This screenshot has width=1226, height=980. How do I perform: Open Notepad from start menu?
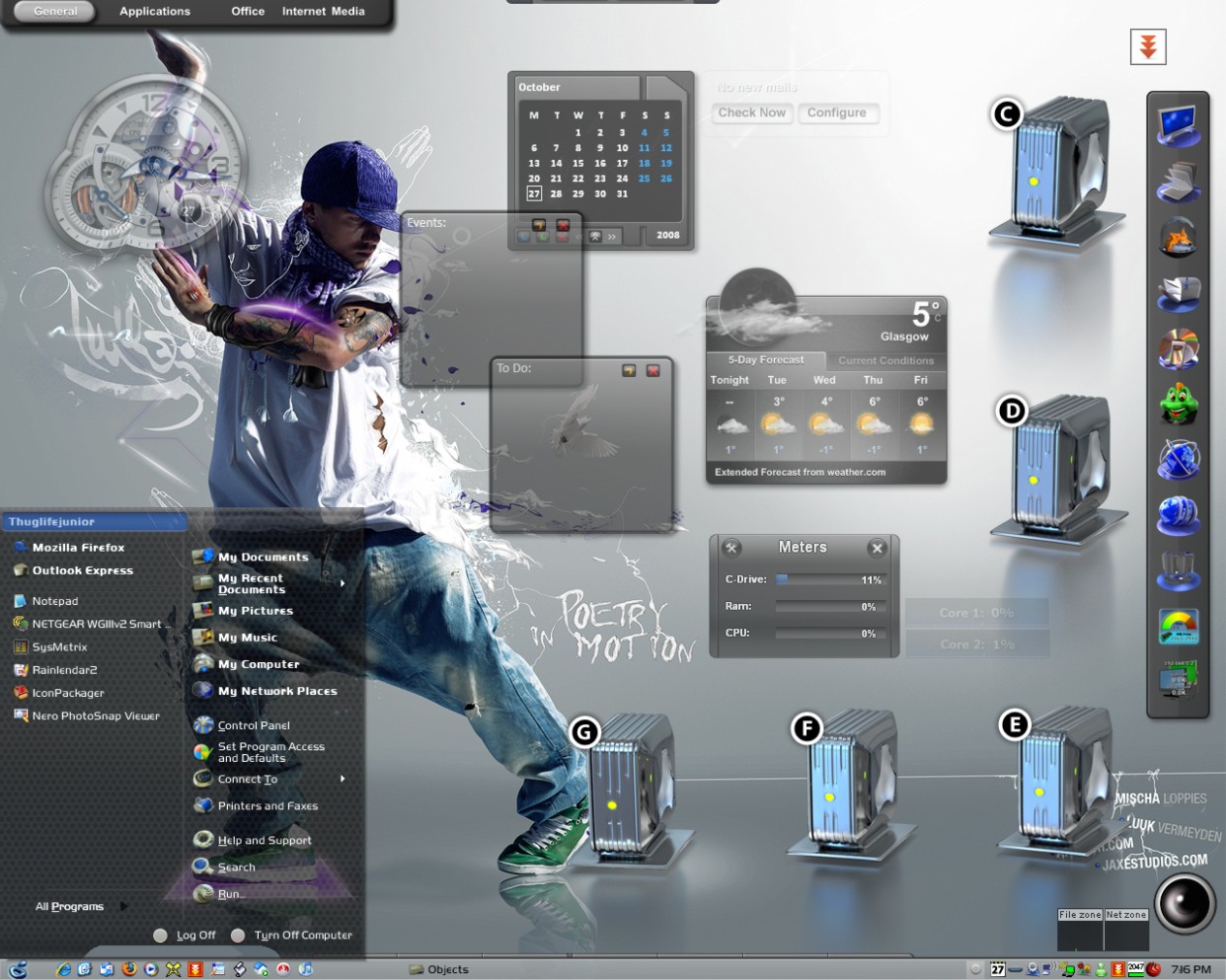pyautogui.click(x=54, y=601)
